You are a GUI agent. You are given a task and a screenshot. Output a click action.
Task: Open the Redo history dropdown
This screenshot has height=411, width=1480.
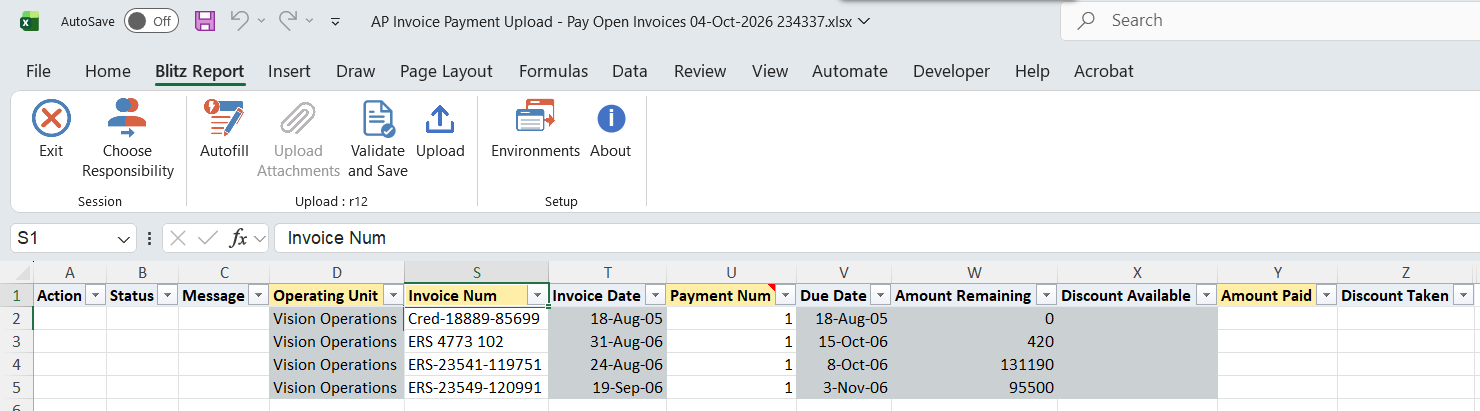pyautogui.click(x=309, y=21)
